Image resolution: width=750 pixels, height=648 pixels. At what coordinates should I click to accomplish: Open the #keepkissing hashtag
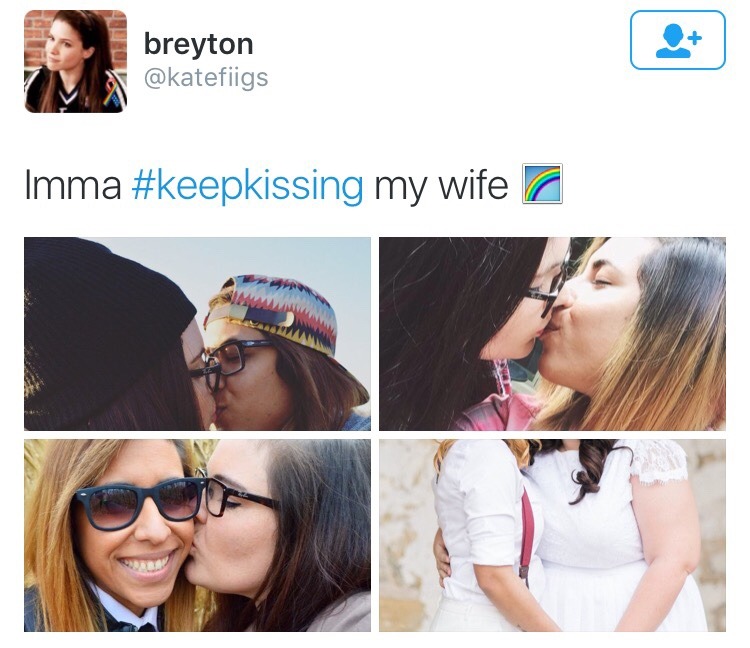[247, 187]
